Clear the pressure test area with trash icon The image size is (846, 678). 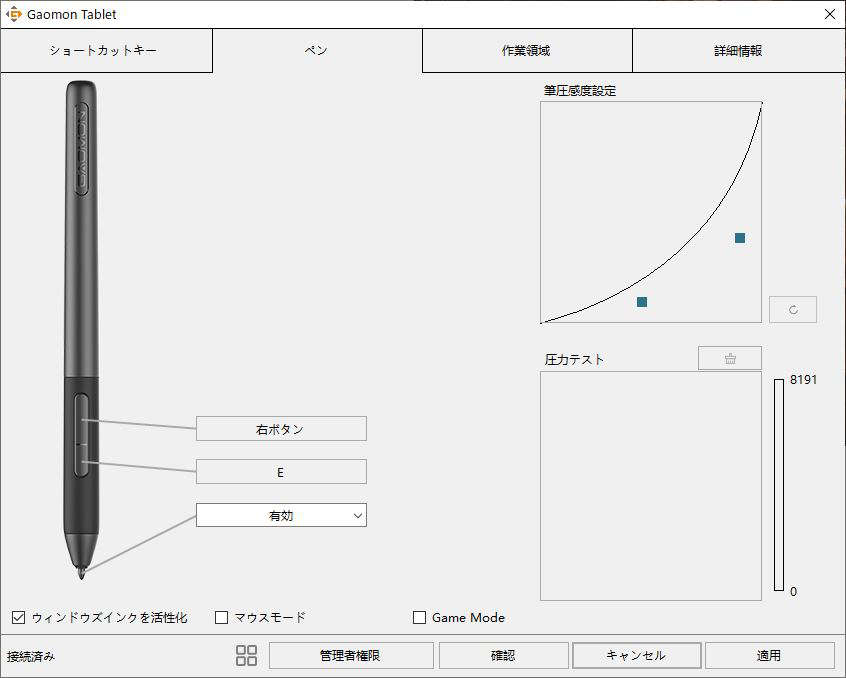729,358
